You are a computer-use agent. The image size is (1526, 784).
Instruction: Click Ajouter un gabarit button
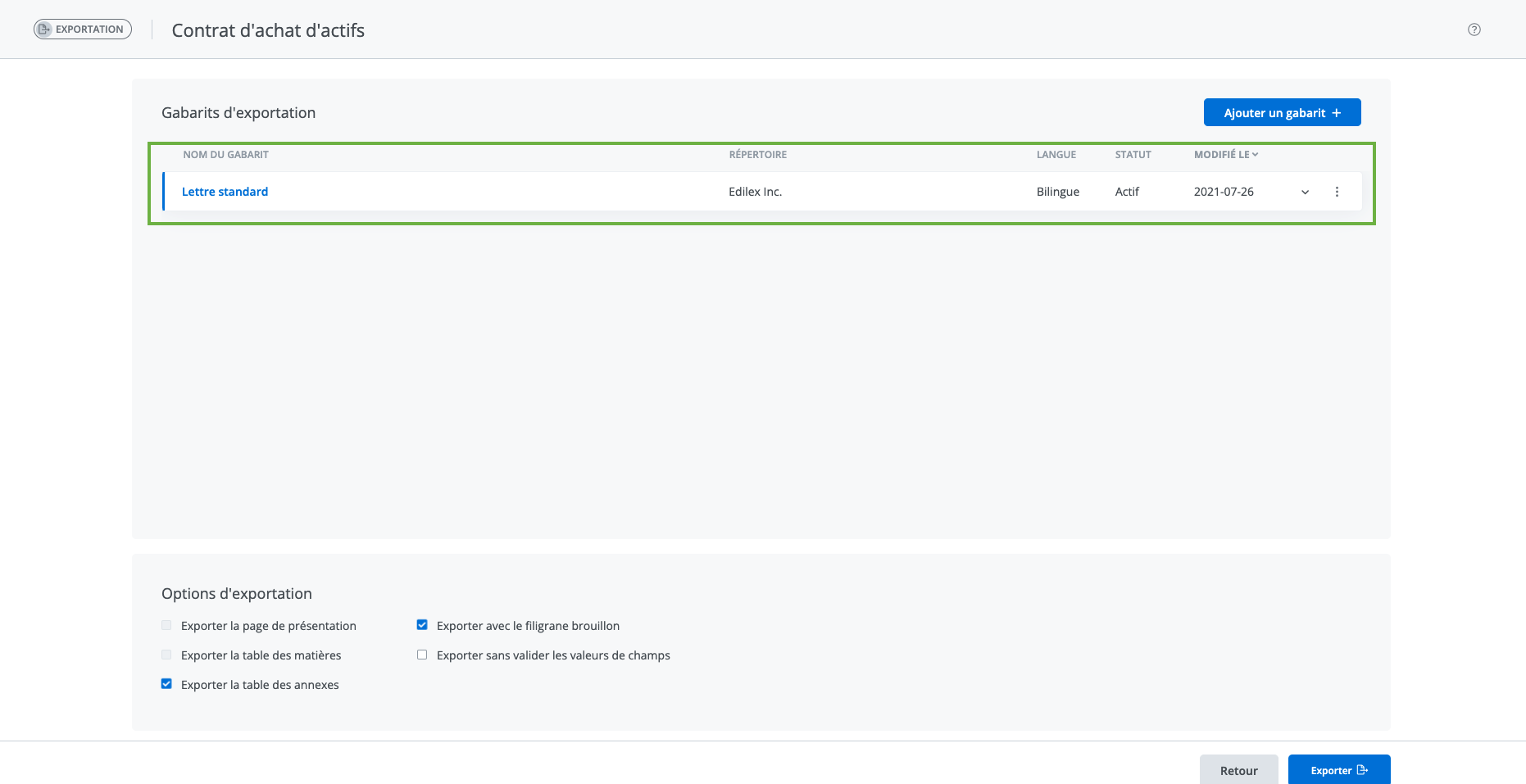tap(1282, 113)
